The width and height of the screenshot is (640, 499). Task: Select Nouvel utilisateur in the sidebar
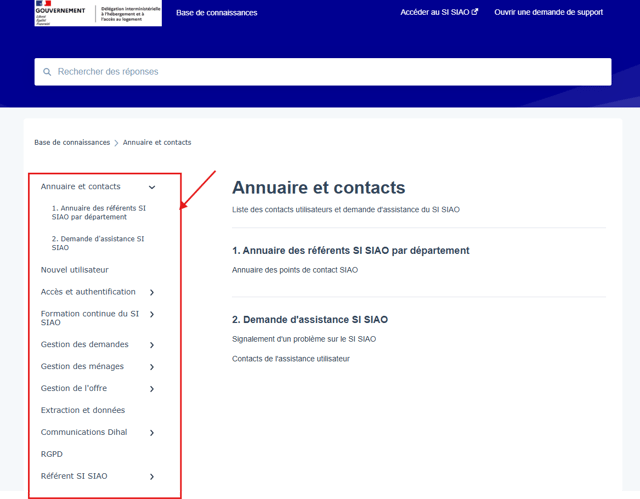pos(75,270)
